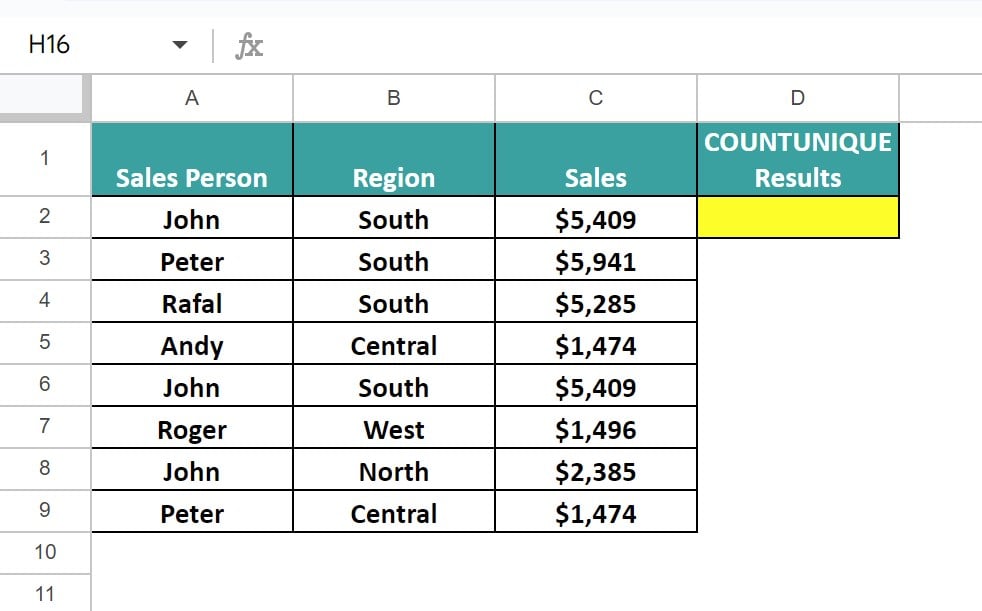The image size is (982, 611).
Task: Select cell John in row 2
Action: pyautogui.click(x=192, y=217)
